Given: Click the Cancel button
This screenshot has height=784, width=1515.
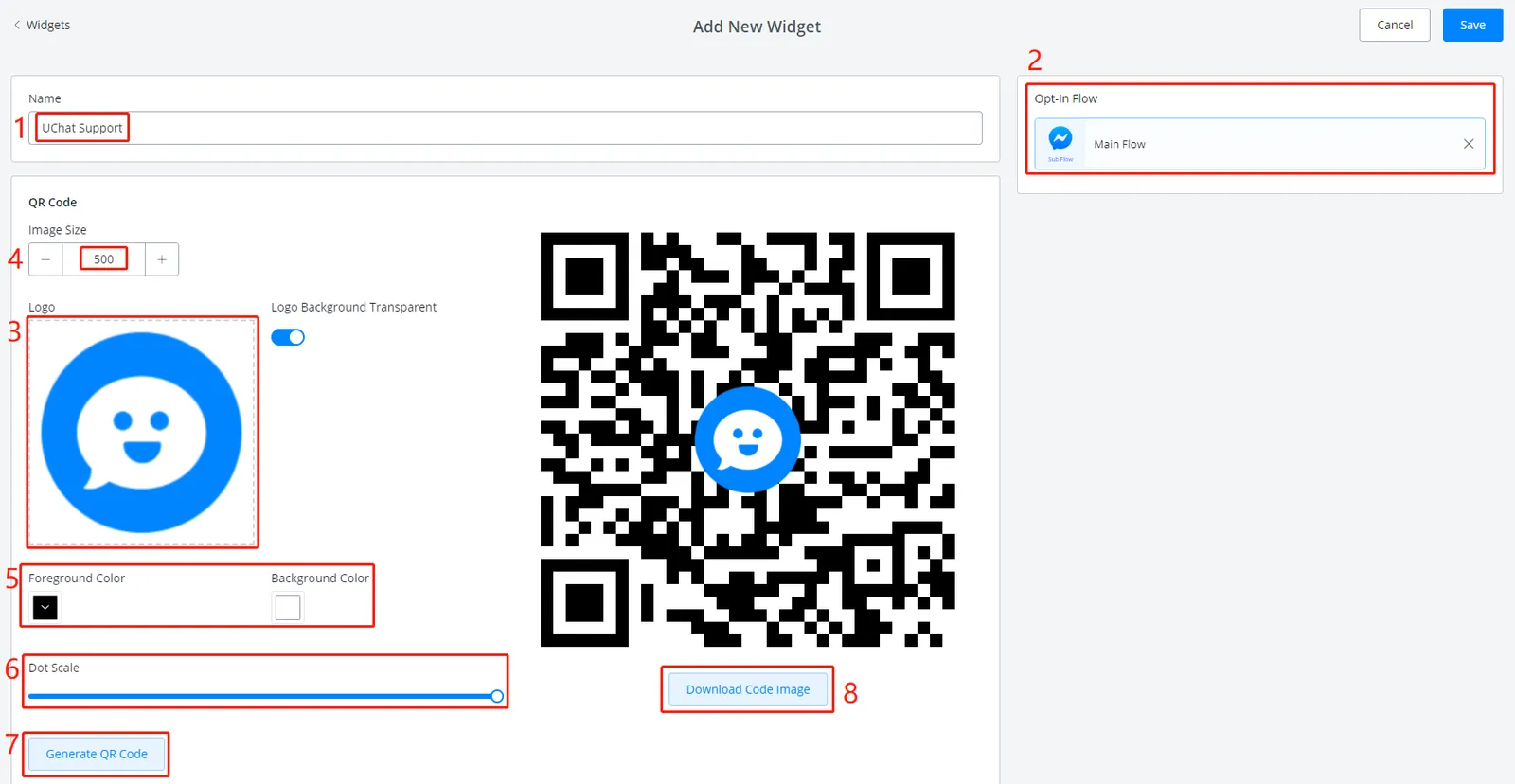Looking at the screenshot, I should click(1394, 26).
